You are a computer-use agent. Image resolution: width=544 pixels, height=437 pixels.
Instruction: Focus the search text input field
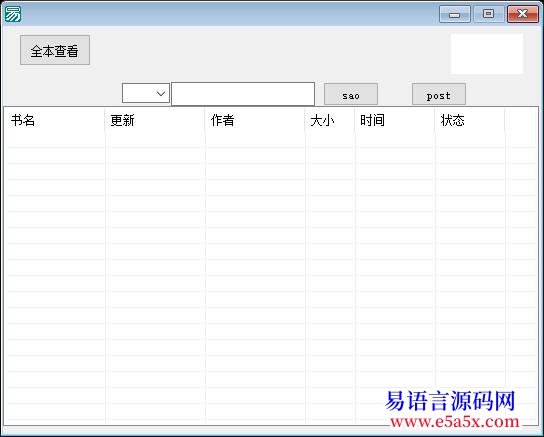(x=243, y=94)
